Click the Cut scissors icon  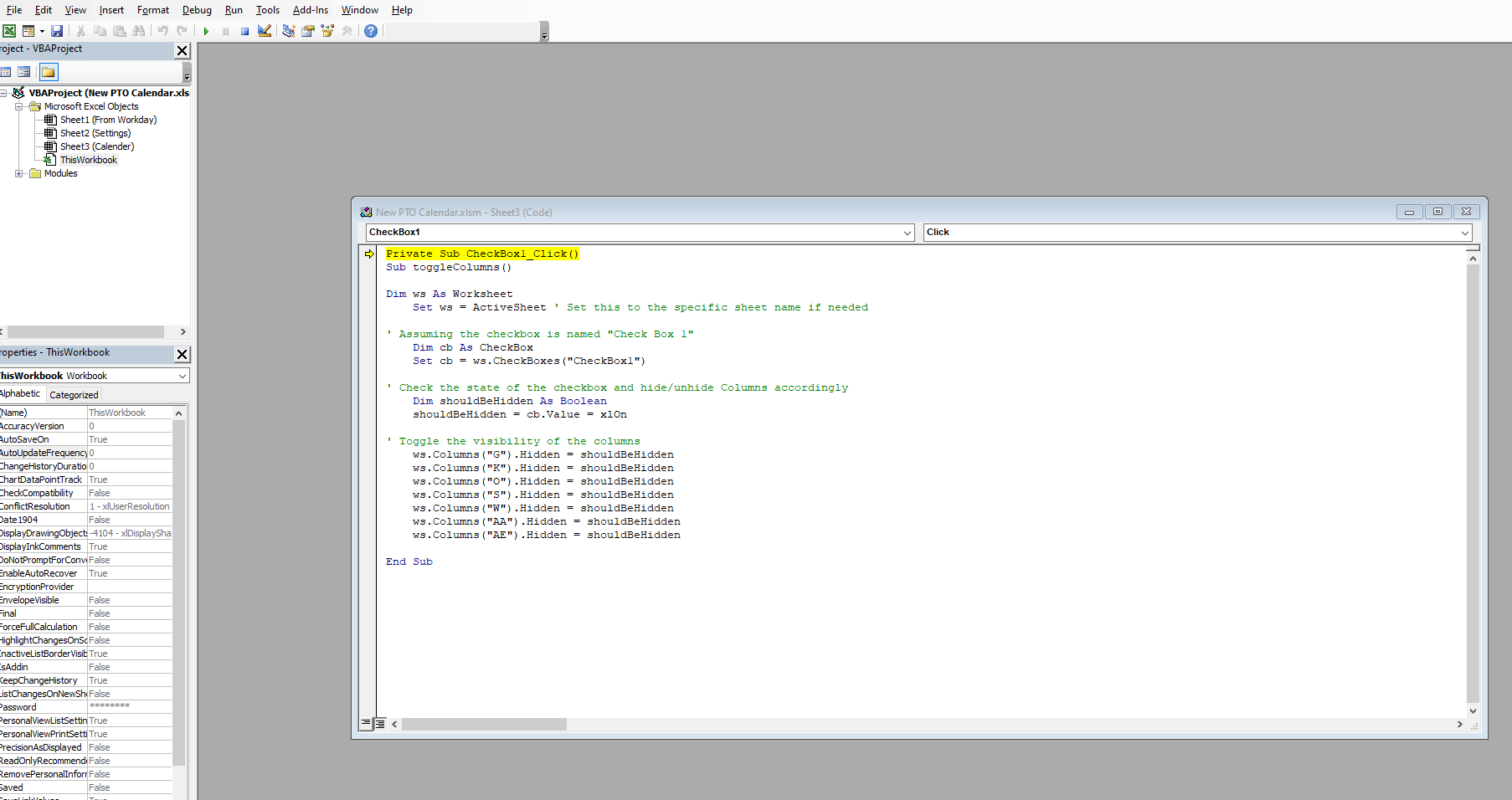click(80, 31)
